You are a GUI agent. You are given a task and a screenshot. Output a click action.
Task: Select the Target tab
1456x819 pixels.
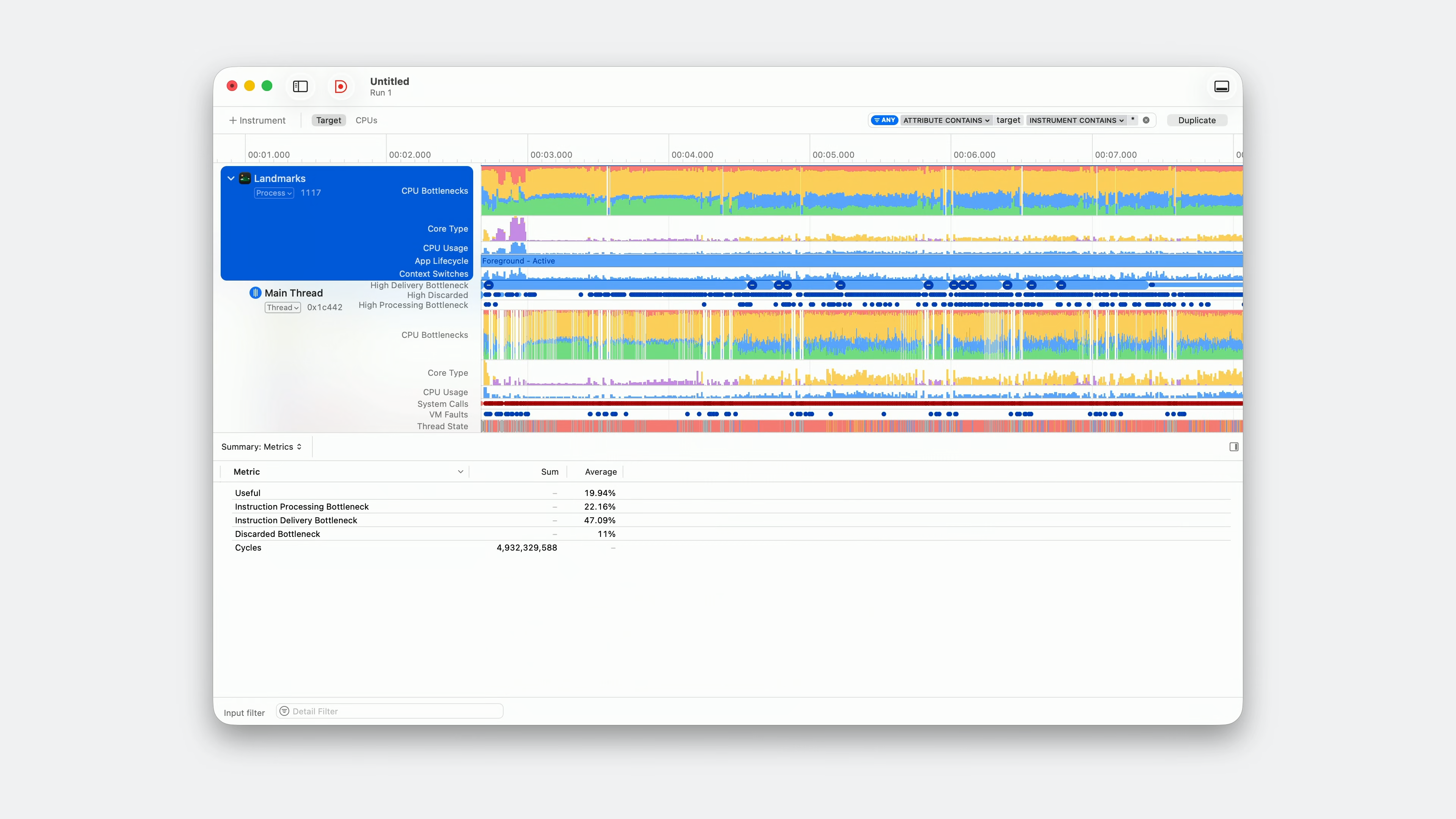click(328, 121)
